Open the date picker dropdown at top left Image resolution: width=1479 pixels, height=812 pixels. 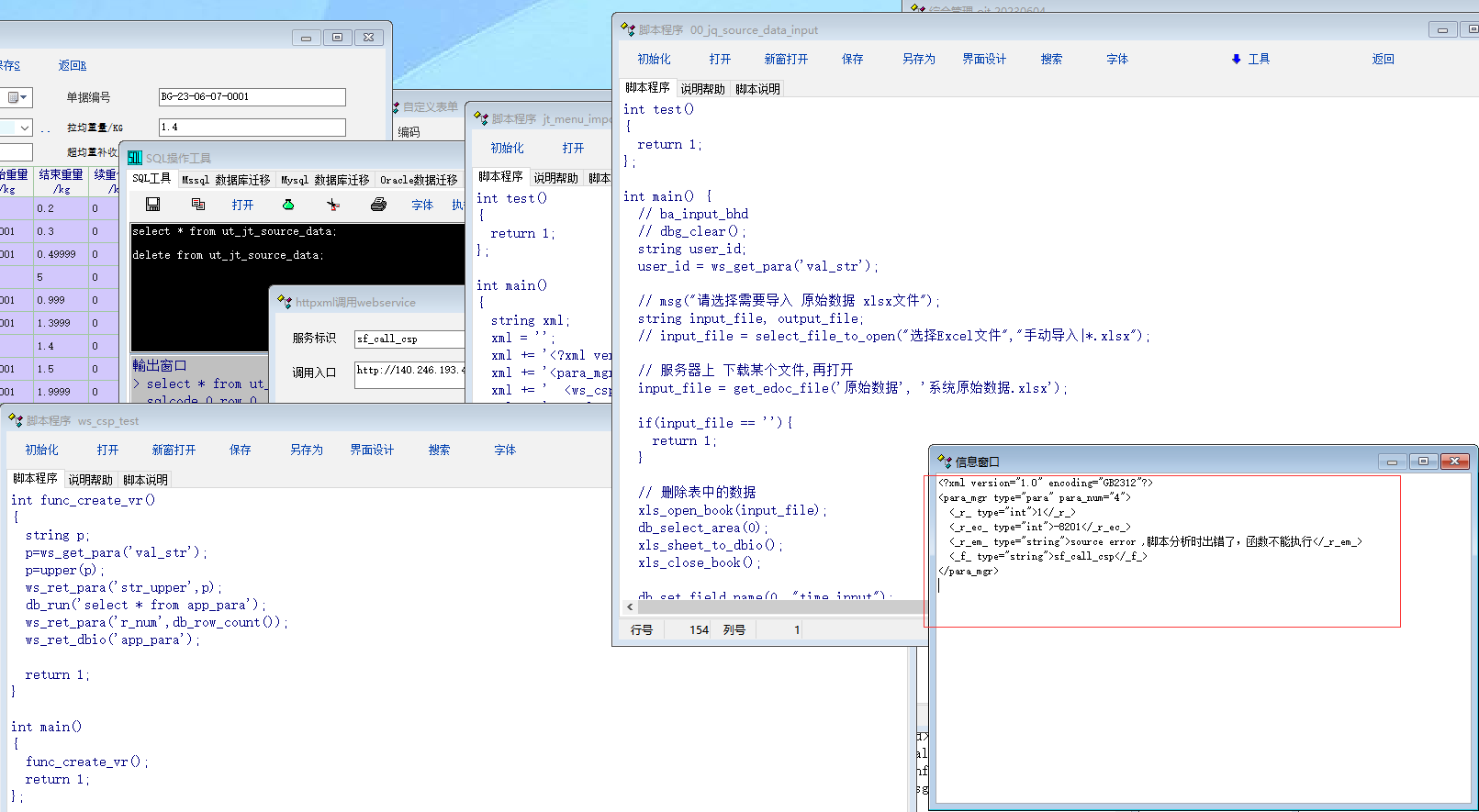(17, 97)
